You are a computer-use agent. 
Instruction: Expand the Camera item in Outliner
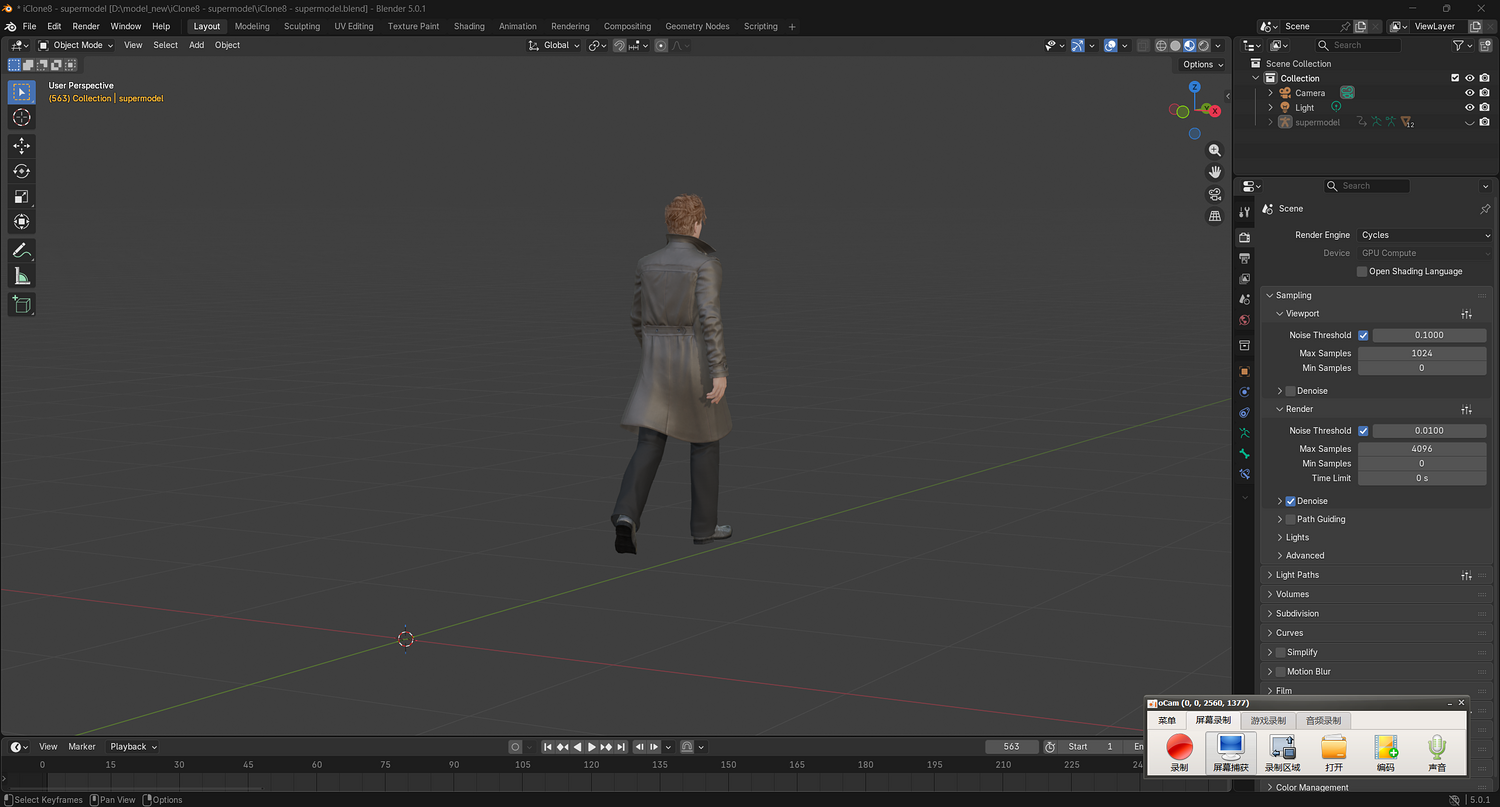[1271, 93]
